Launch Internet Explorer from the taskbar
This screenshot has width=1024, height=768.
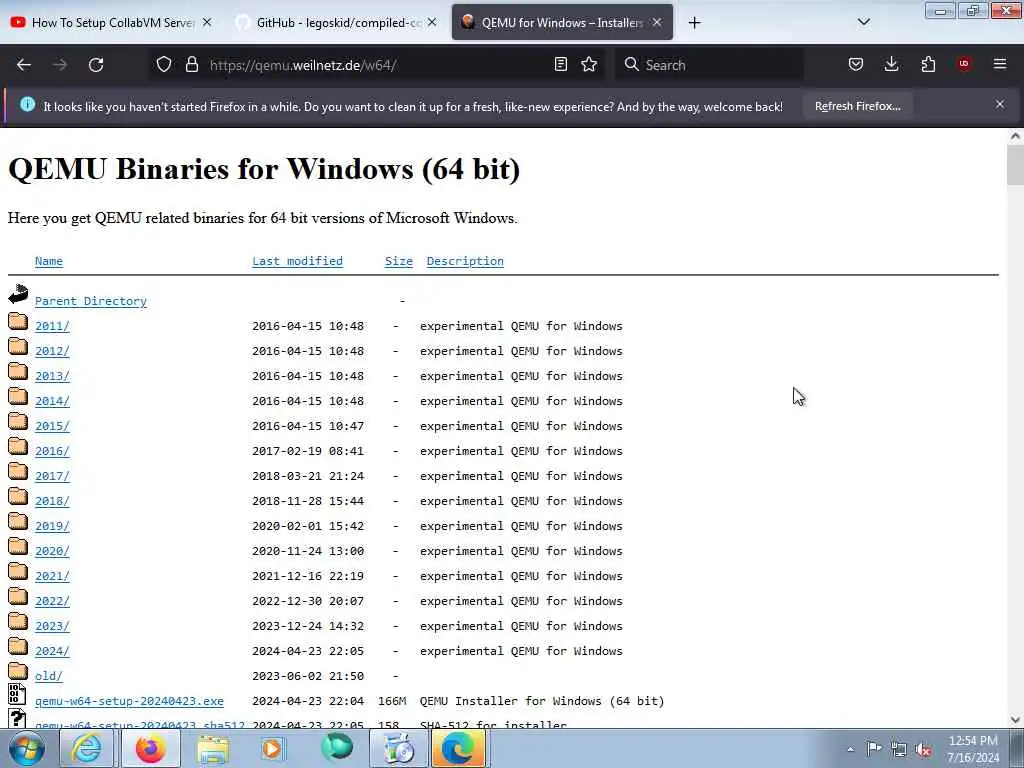click(x=87, y=748)
